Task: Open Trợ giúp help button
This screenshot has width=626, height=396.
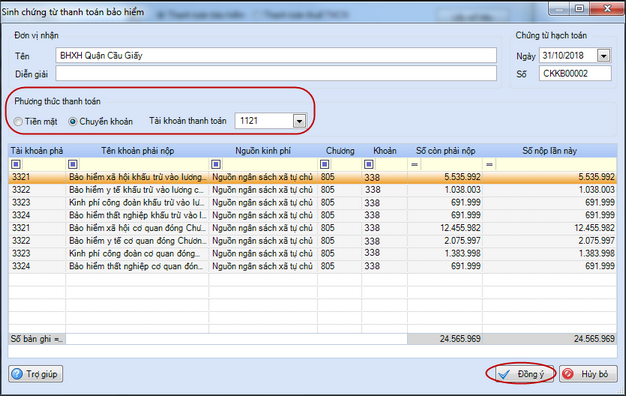Action: (x=36, y=374)
